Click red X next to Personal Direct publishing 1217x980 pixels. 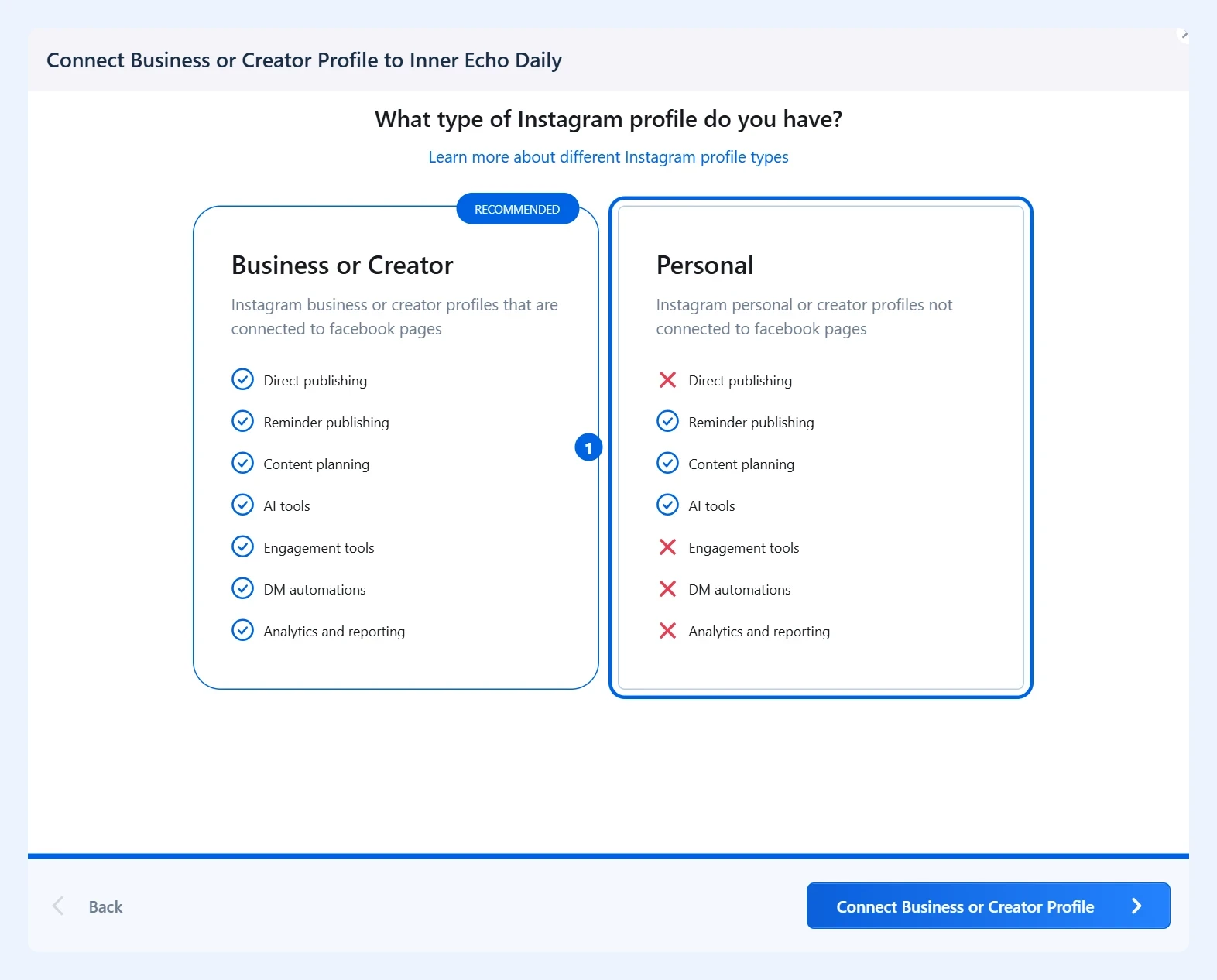667,379
